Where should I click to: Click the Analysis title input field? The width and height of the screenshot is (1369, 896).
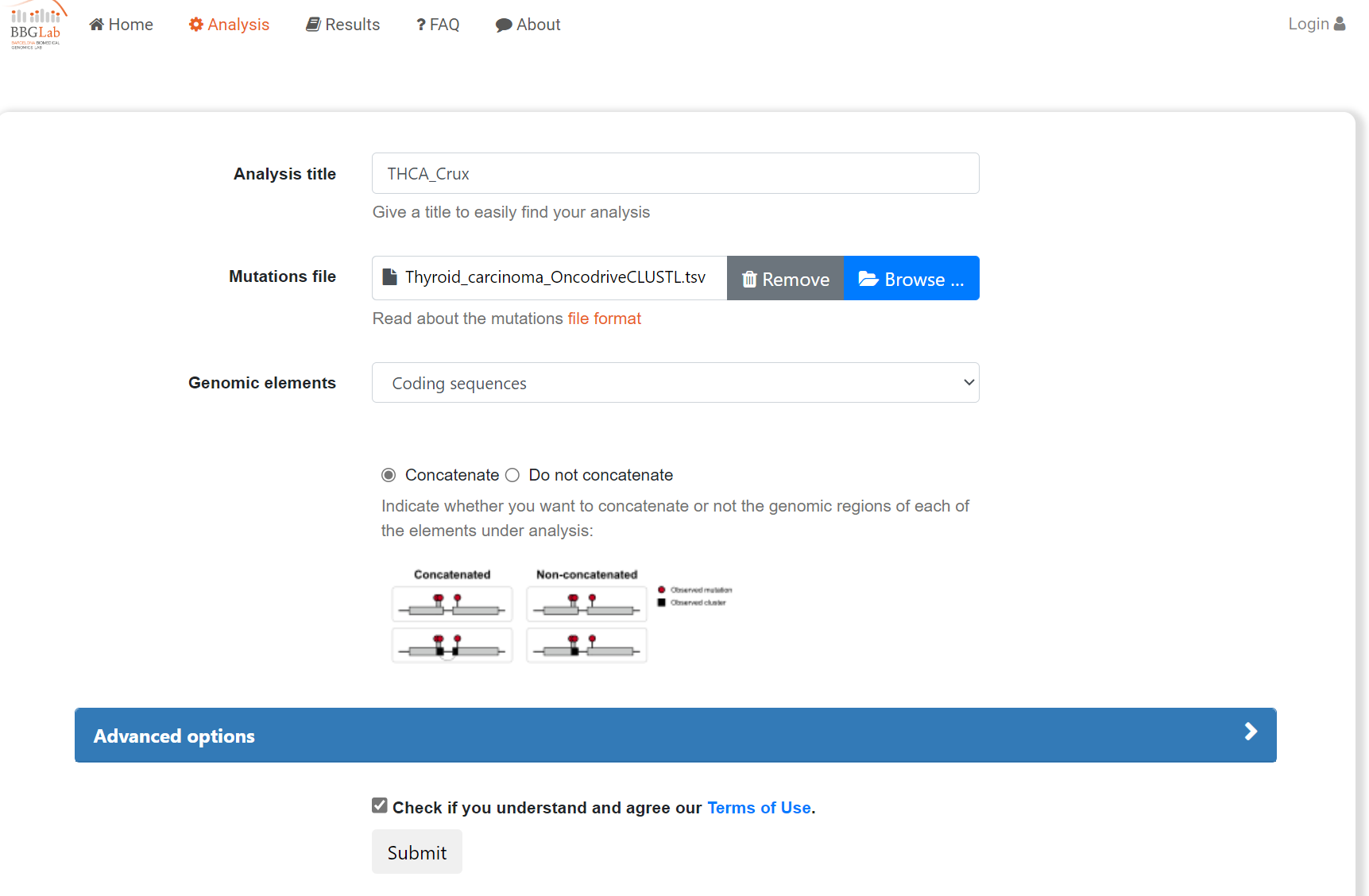coord(675,173)
